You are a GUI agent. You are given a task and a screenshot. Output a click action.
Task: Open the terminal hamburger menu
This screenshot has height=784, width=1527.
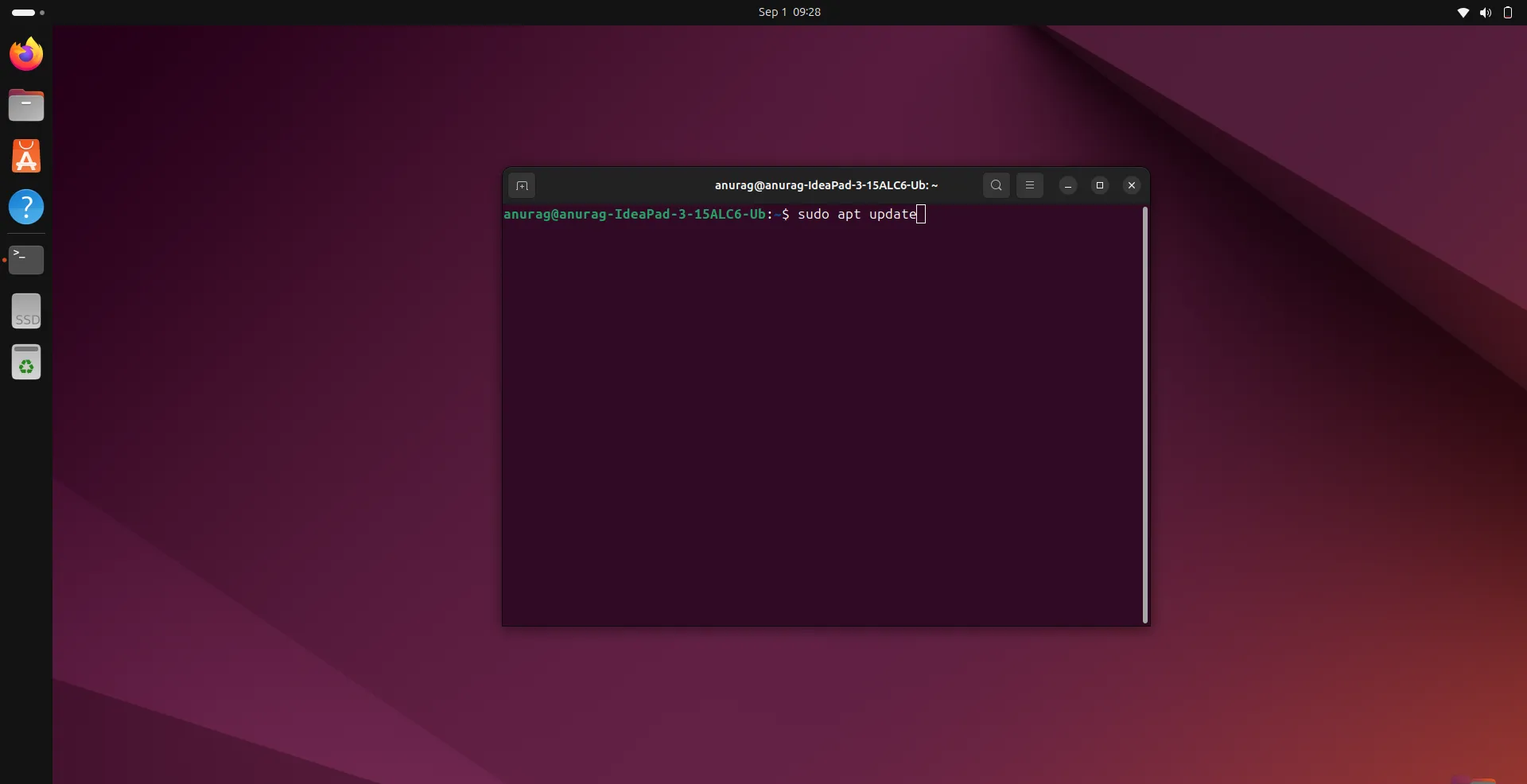click(x=1030, y=185)
